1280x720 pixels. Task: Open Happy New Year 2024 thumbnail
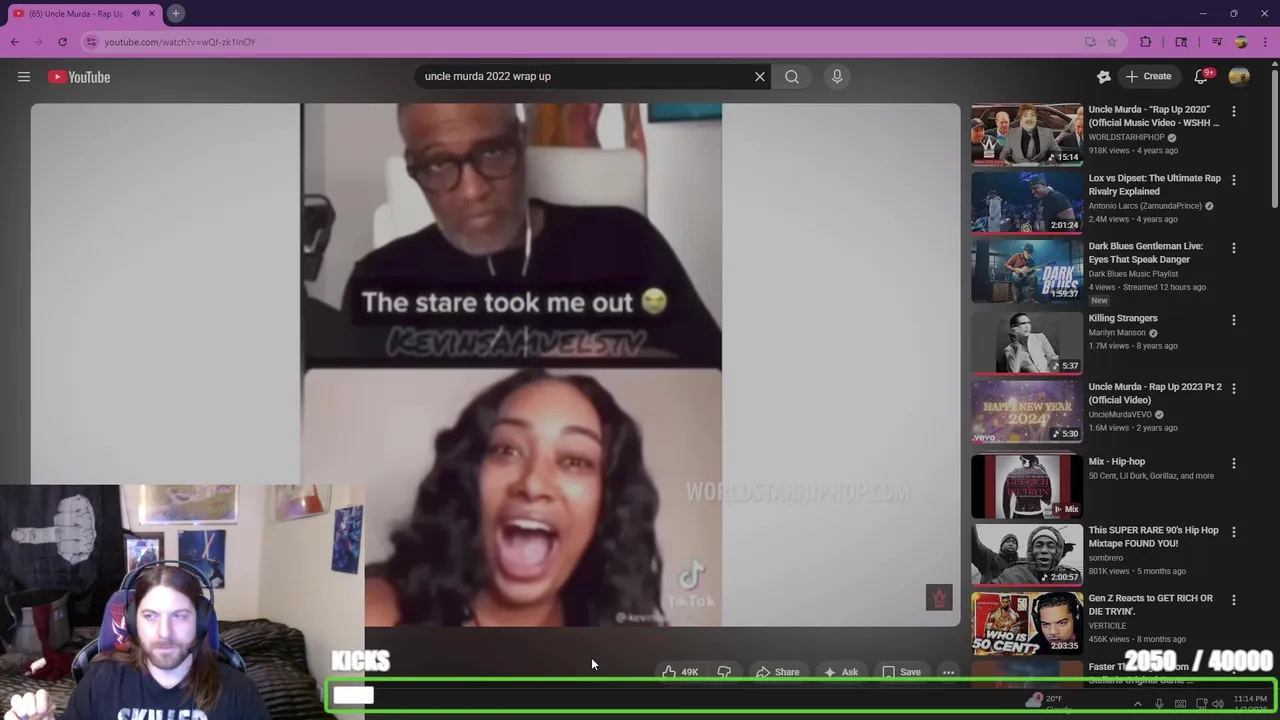1027,410
